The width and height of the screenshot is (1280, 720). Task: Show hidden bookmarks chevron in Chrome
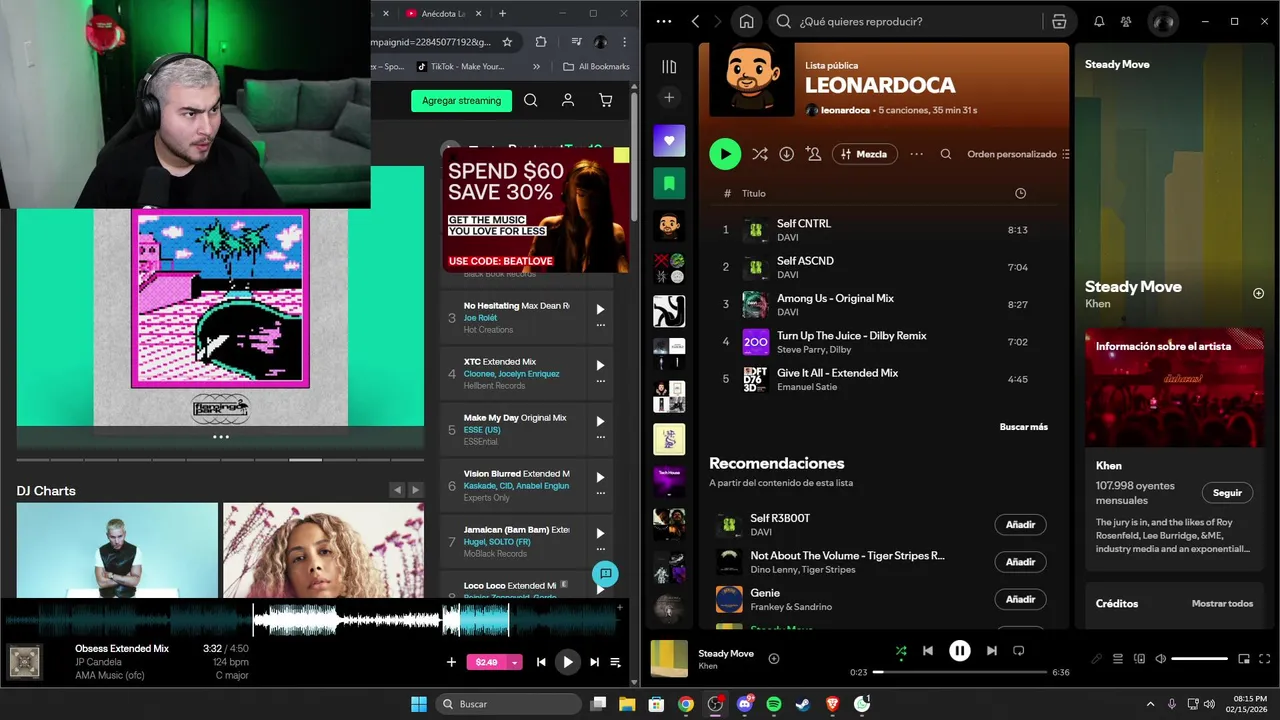coord(537,67)
